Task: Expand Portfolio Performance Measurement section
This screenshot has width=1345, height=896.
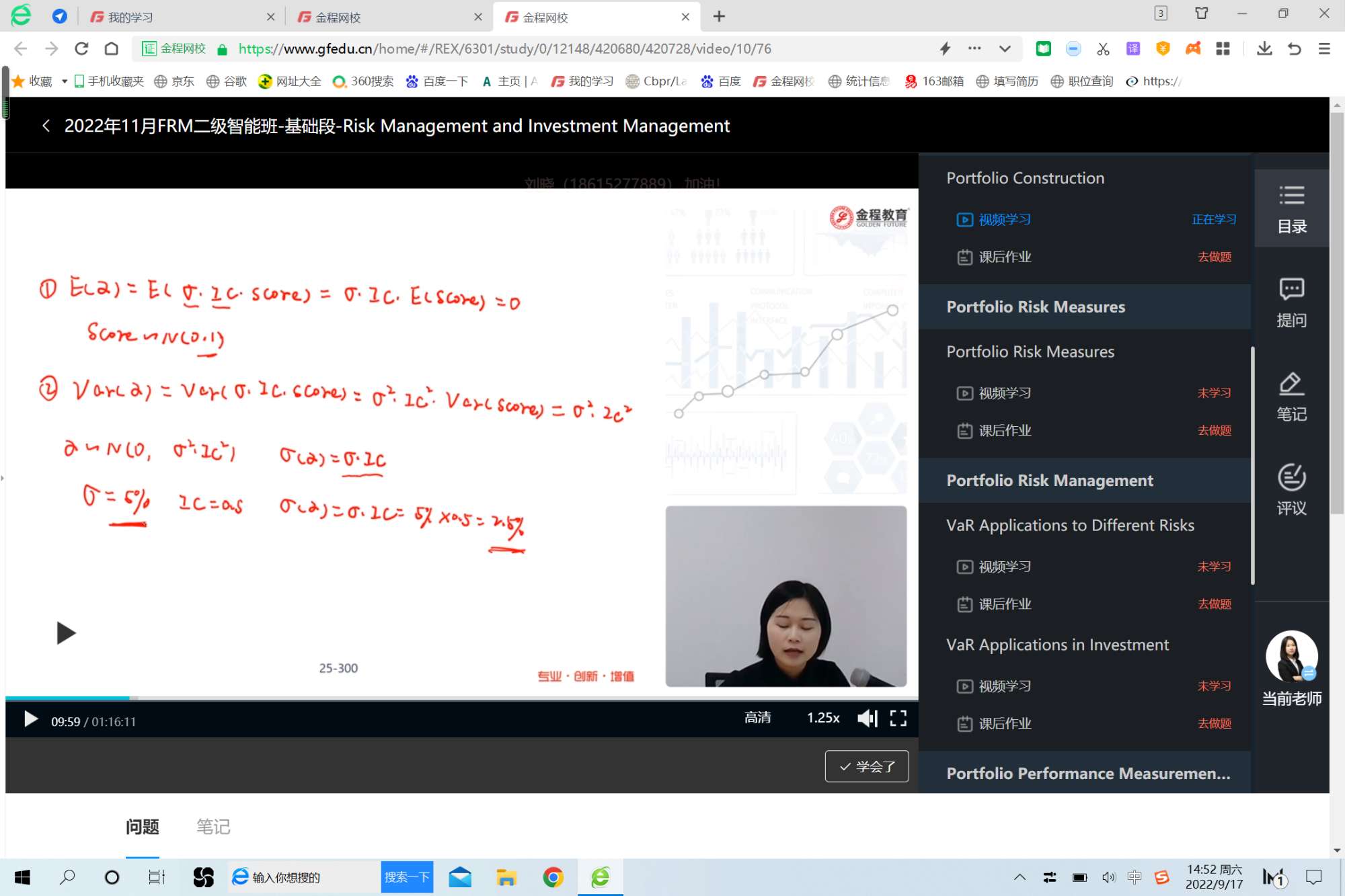Action: [x=1087, y=773]
